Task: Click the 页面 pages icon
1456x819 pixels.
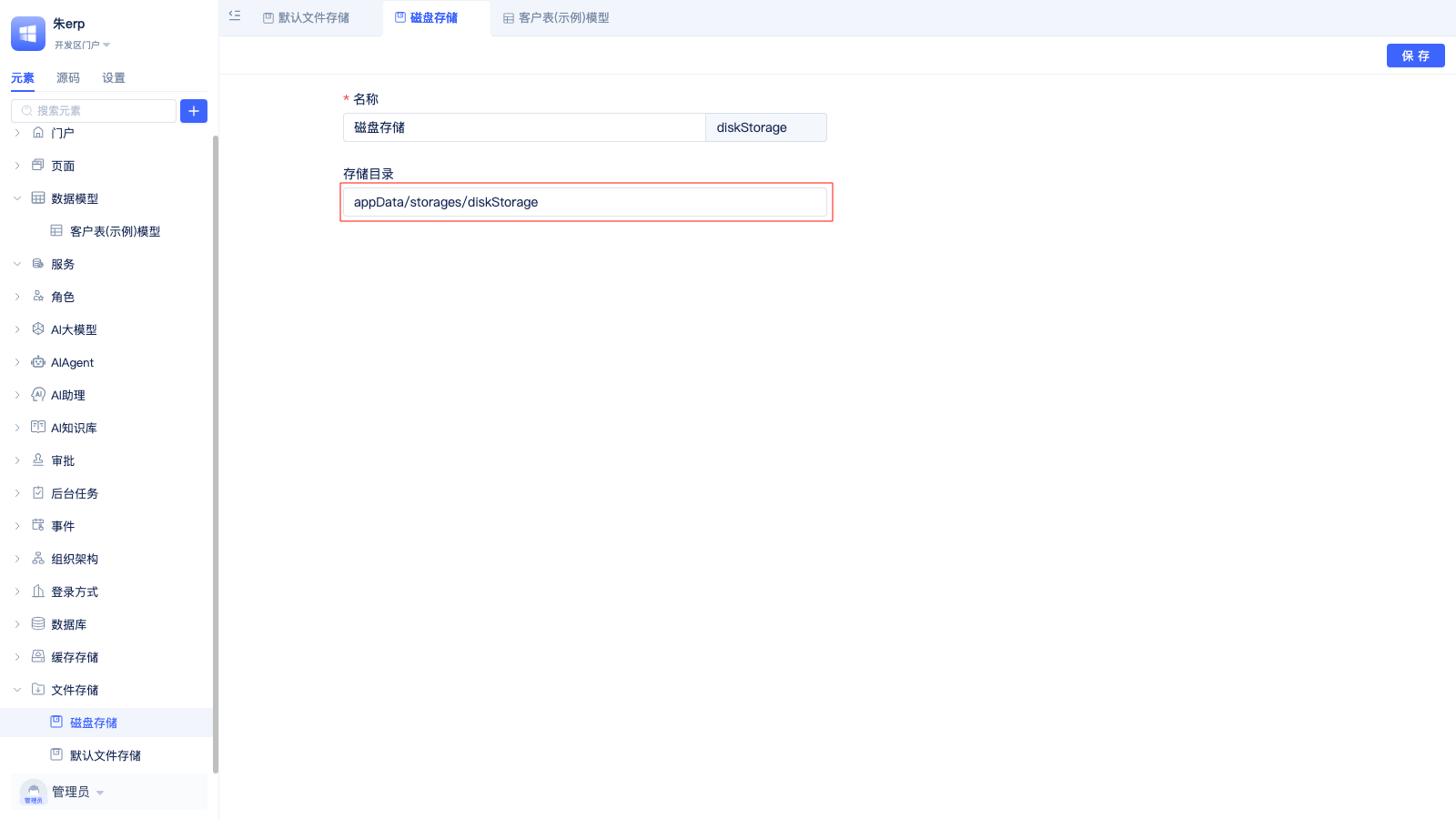Action: tap(38, 166)
